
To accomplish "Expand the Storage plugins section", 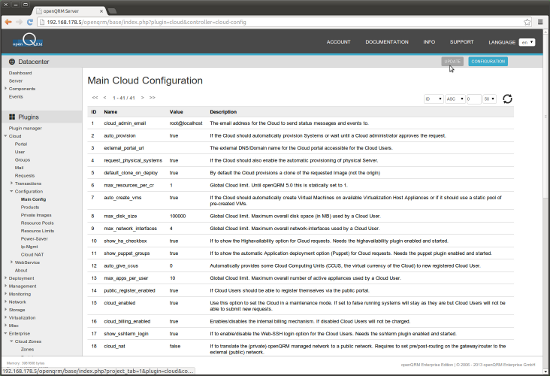I will coord(6,309).
